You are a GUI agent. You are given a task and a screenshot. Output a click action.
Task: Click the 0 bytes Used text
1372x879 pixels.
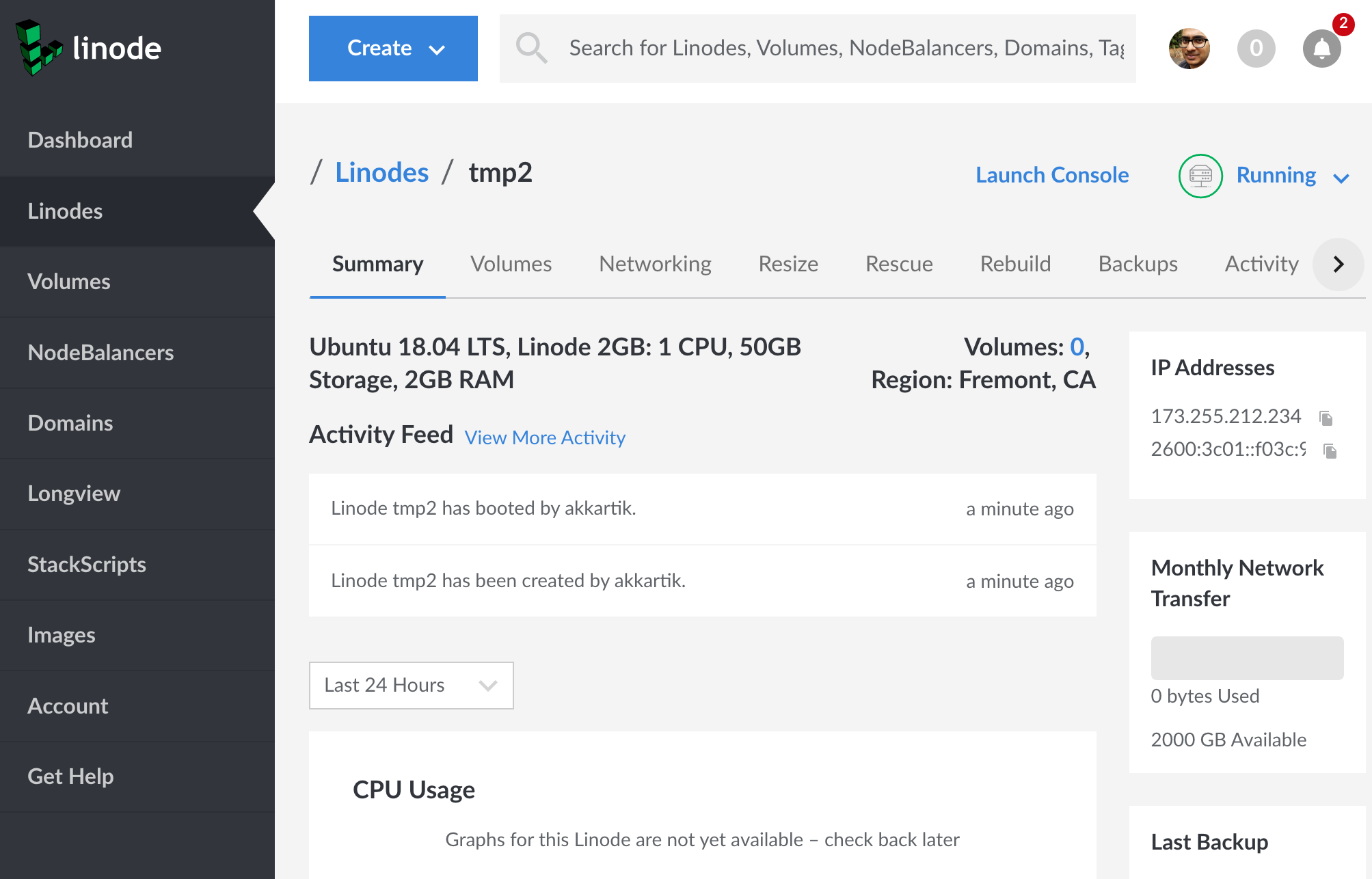click(x=1205, y=696)
